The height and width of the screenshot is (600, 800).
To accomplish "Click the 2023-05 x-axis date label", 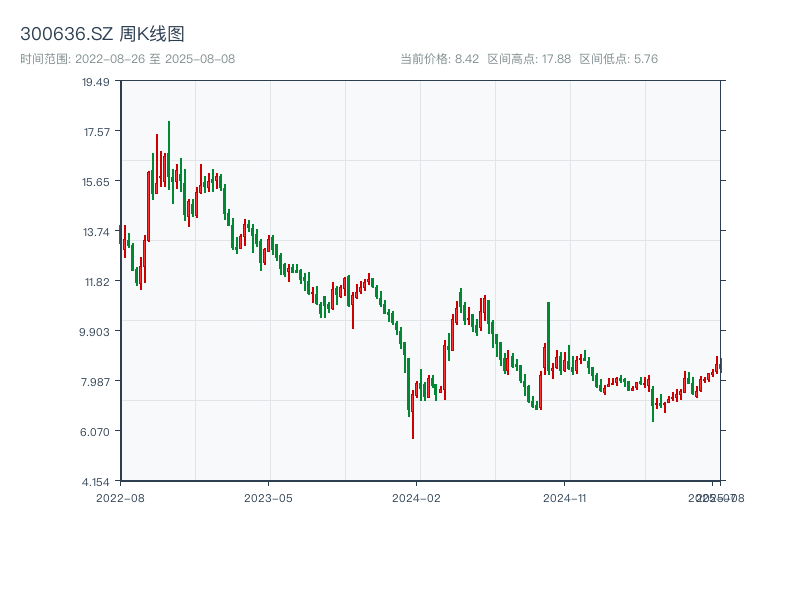I will [x=268, y=497].
